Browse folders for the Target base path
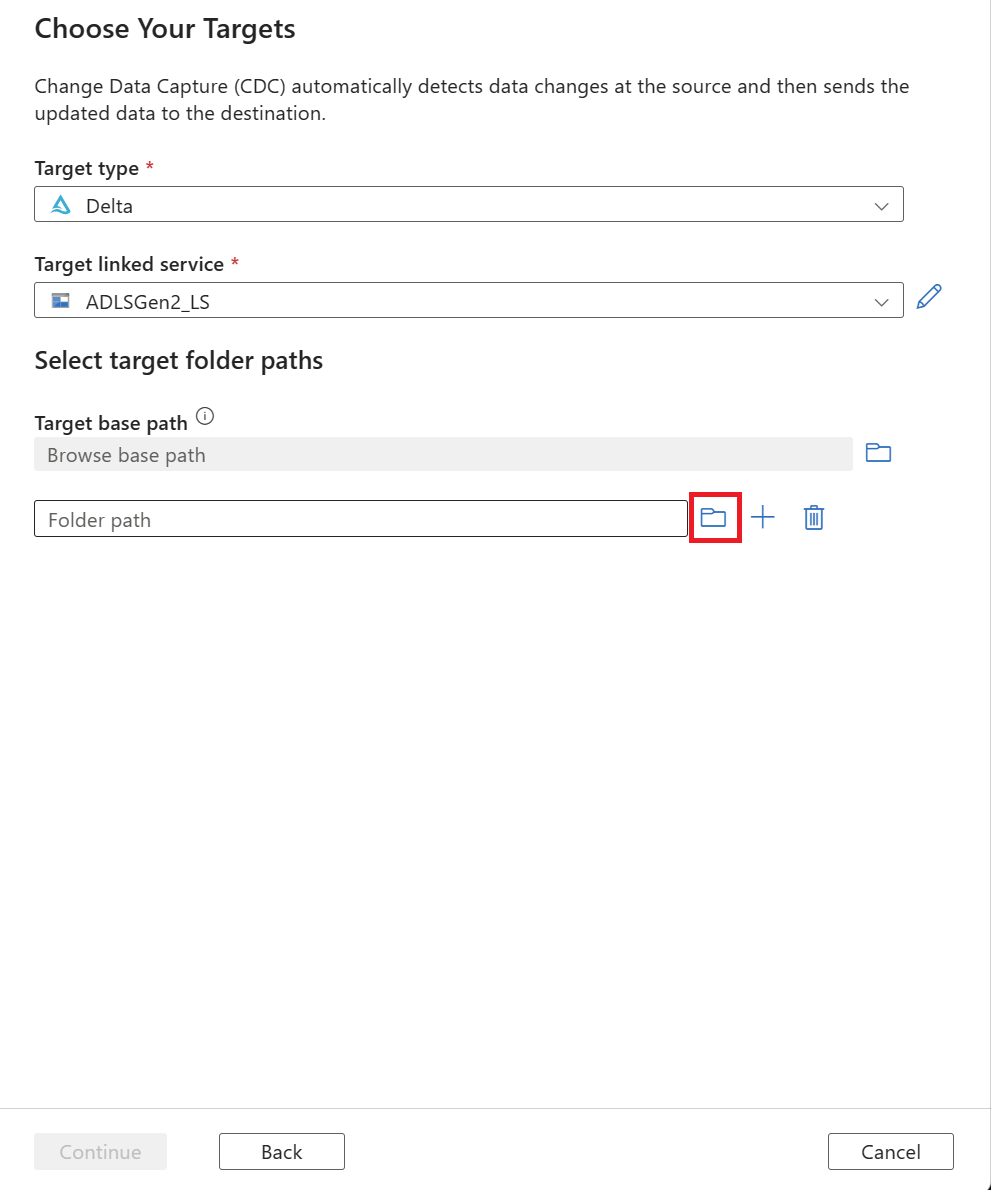Viewport: 991px width, 1190px height. click(878, 453)
